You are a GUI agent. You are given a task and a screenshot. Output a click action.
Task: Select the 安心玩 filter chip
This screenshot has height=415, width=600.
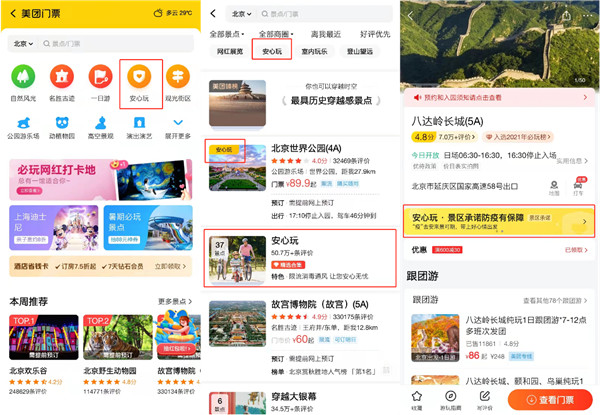point(272,51)
